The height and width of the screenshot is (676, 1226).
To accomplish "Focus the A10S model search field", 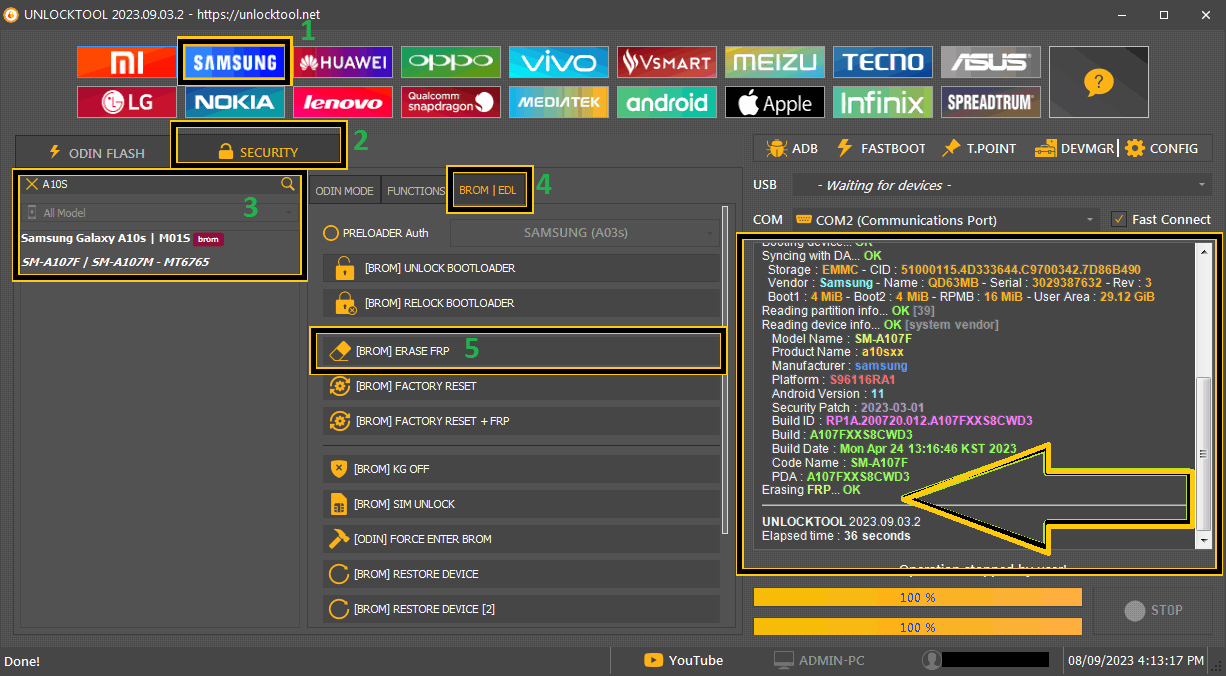I will pyautogui.click(x=160, y=184).
